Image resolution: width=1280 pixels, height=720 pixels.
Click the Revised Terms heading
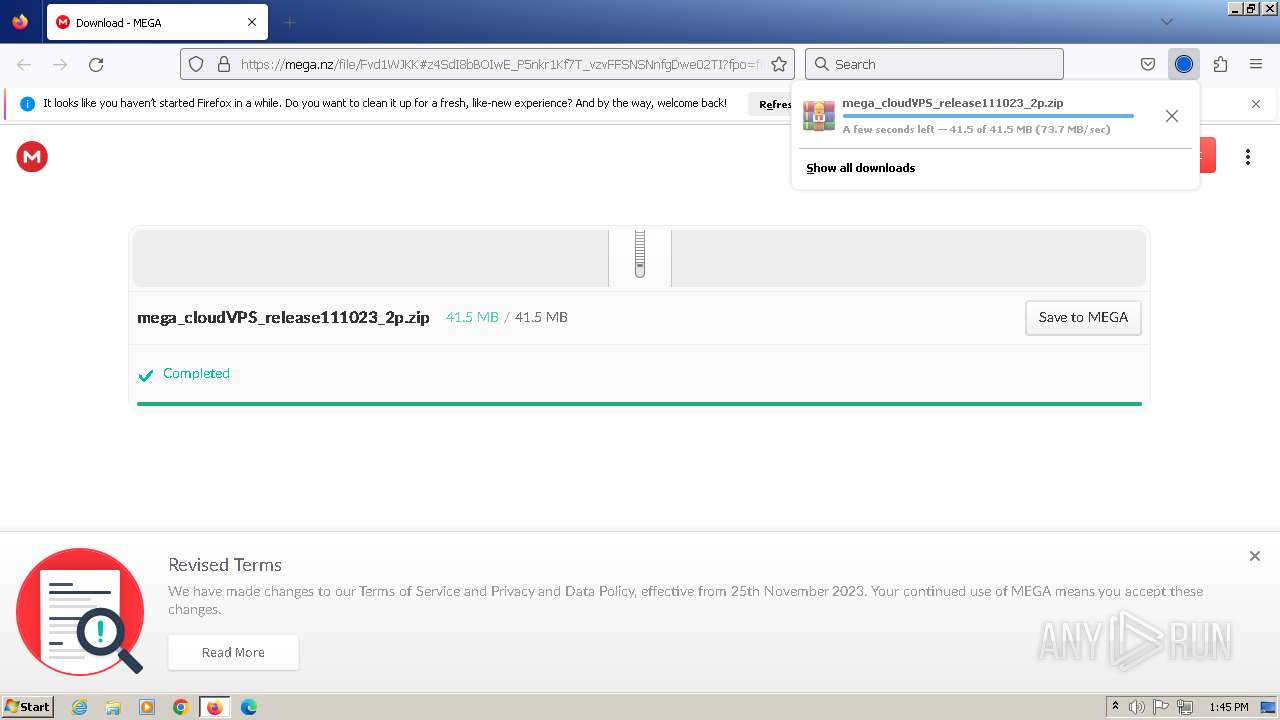(x=225, y=564)
